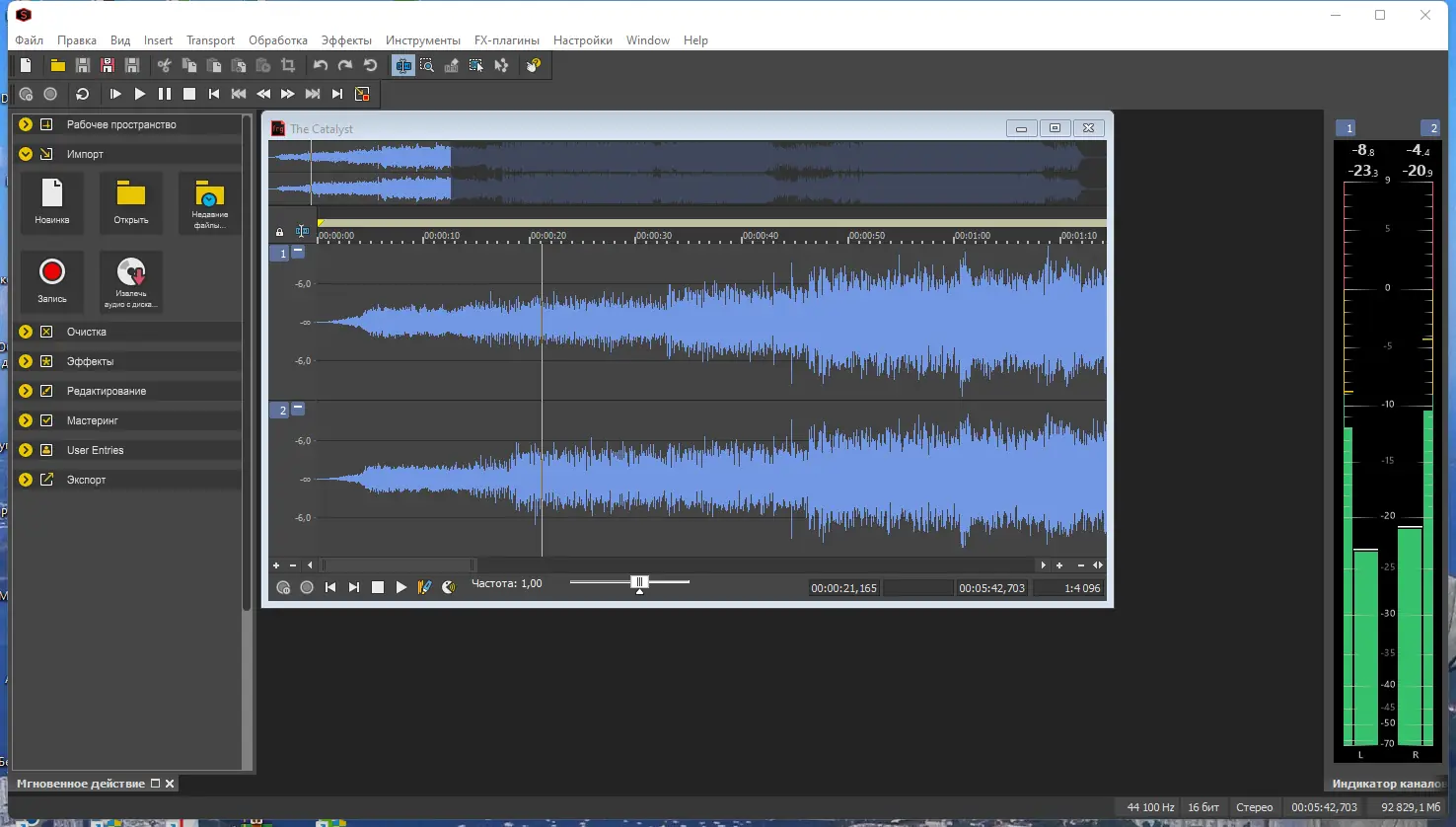Viewport: 1456px width, 827px height.
Task: Expand the User Entries section
Action: 26,450
